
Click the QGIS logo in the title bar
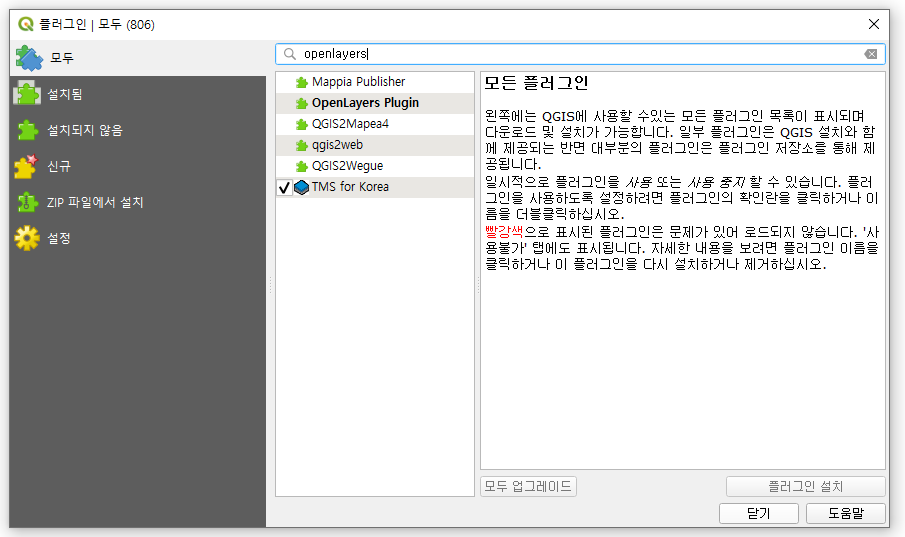click(26, 24)
